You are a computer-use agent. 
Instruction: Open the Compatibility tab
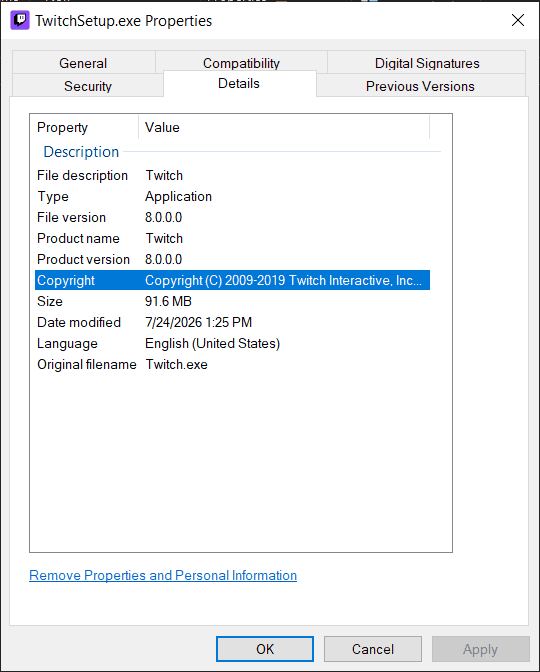point(241,63)
